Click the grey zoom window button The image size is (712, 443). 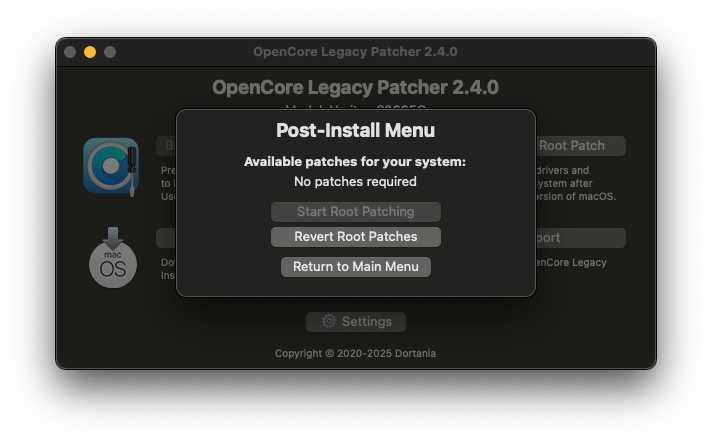[110, 52]
